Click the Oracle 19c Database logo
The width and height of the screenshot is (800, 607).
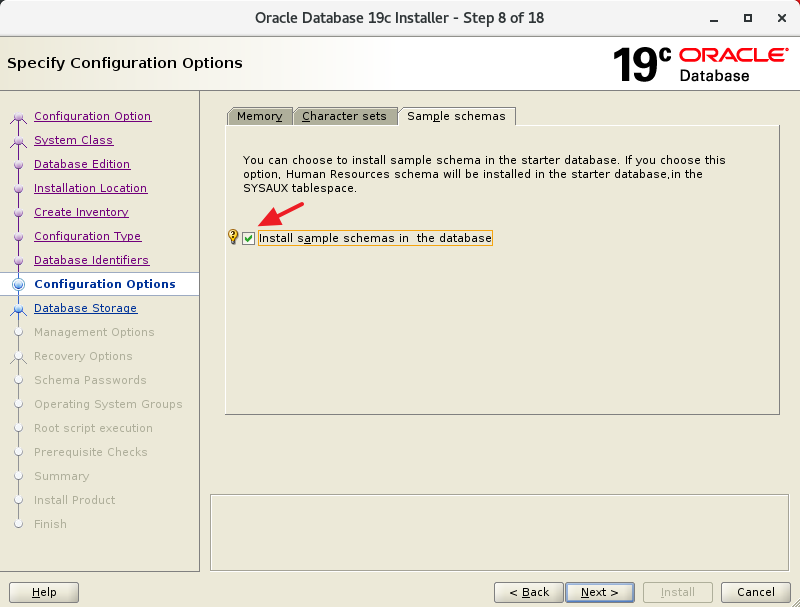coord(700,64)
